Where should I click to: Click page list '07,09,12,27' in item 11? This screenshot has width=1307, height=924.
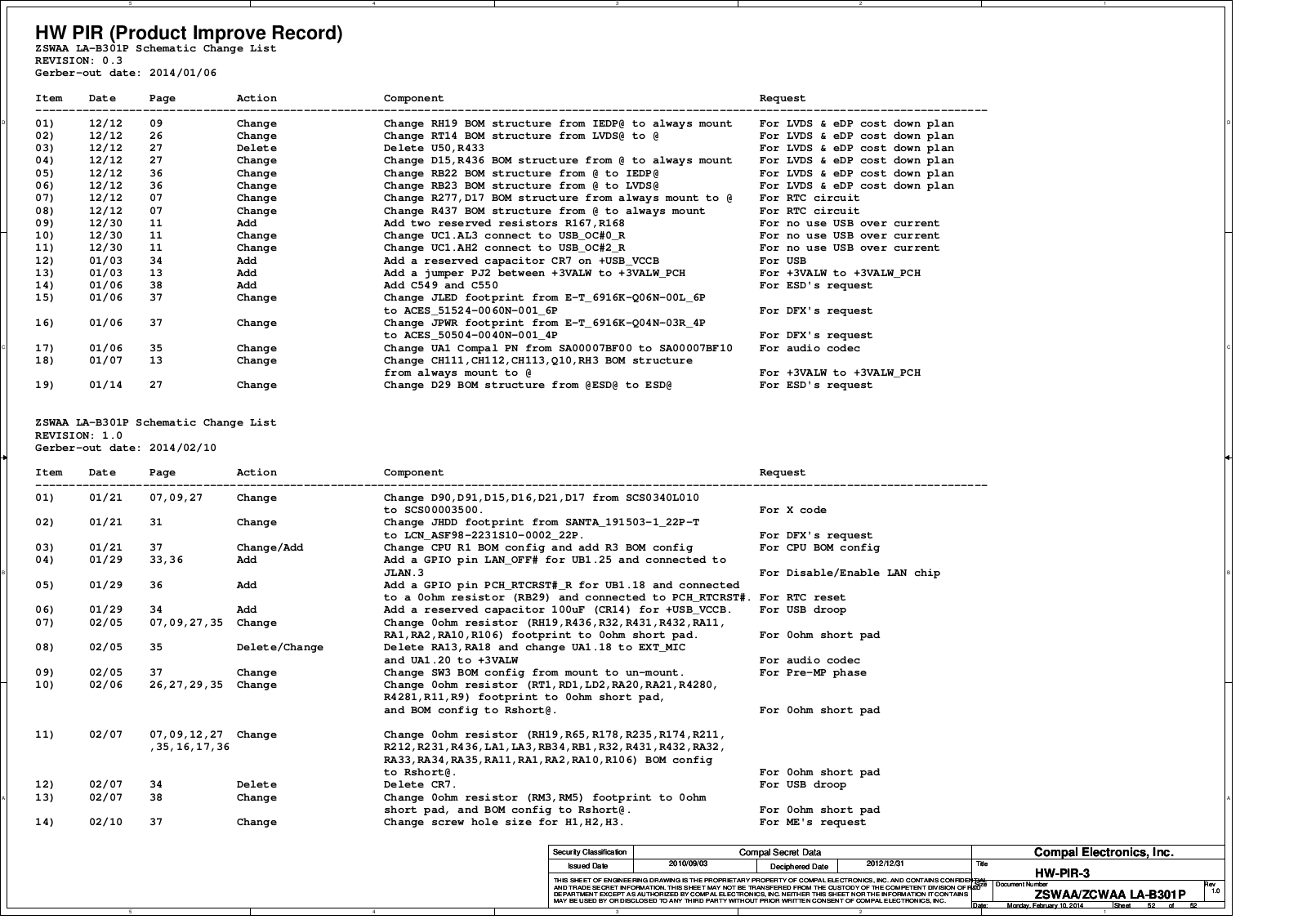(185, 734)
